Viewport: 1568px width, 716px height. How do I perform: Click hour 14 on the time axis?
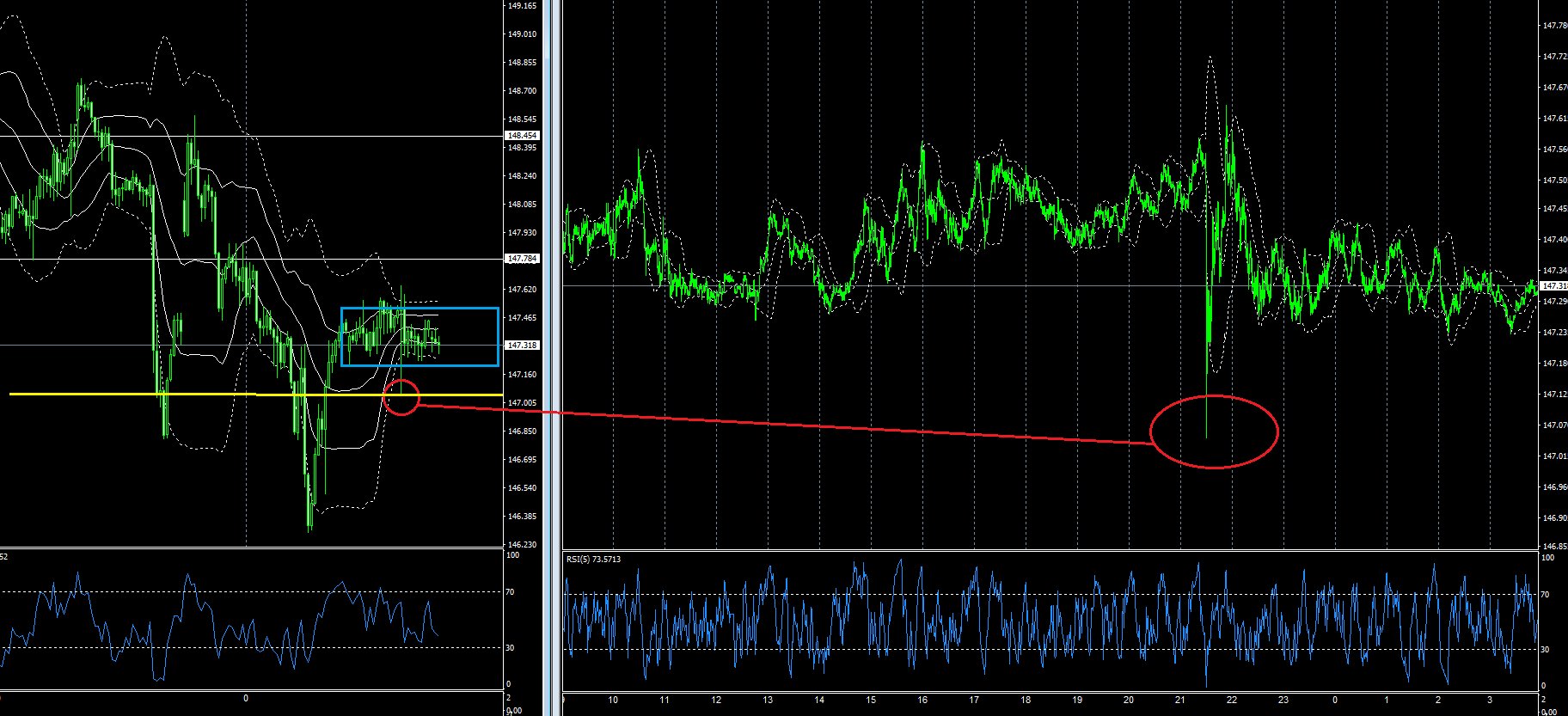[819, 700]
